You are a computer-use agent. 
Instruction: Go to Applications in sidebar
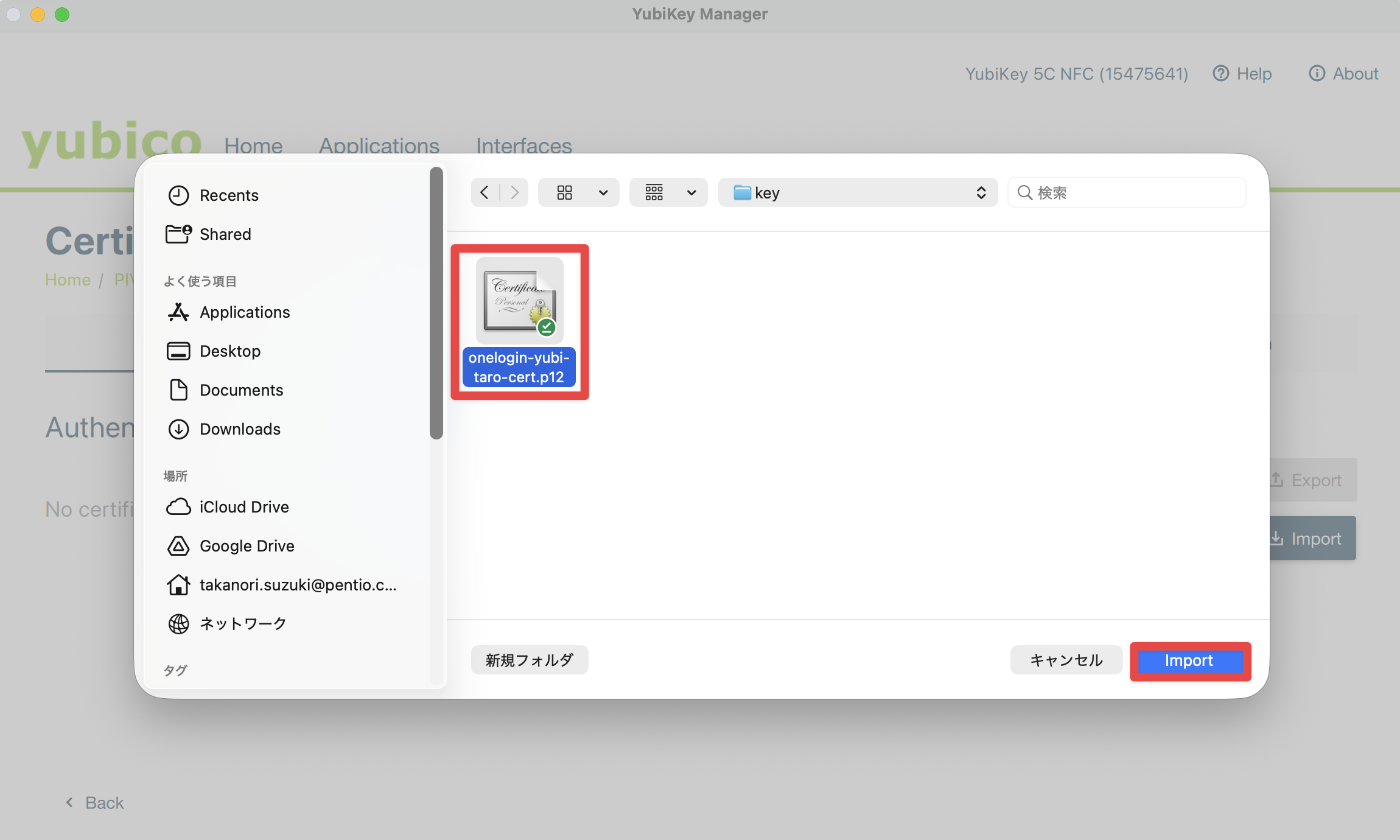click(245, 312)
